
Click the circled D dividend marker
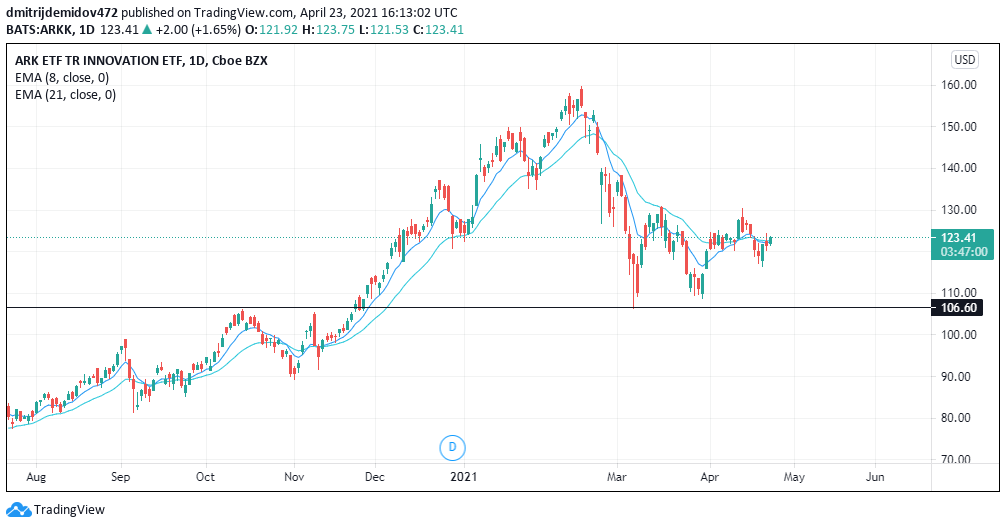[x=452, y=447]
